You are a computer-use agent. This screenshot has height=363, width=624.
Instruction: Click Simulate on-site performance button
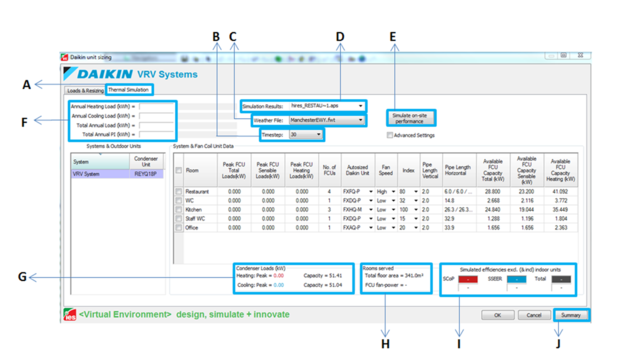click(410, 118)
